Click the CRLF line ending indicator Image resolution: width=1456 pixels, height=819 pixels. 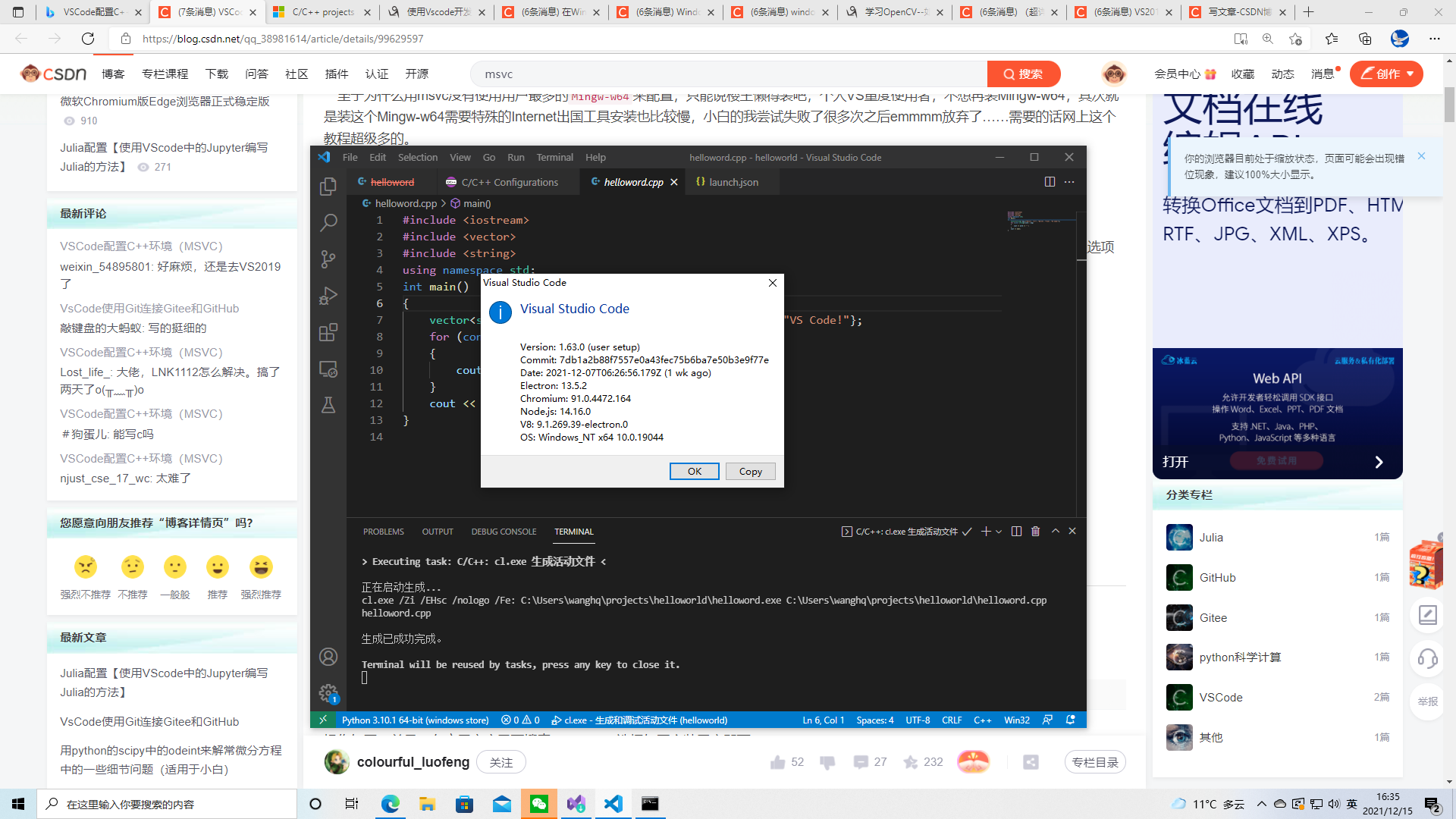(x=952, y=720)
